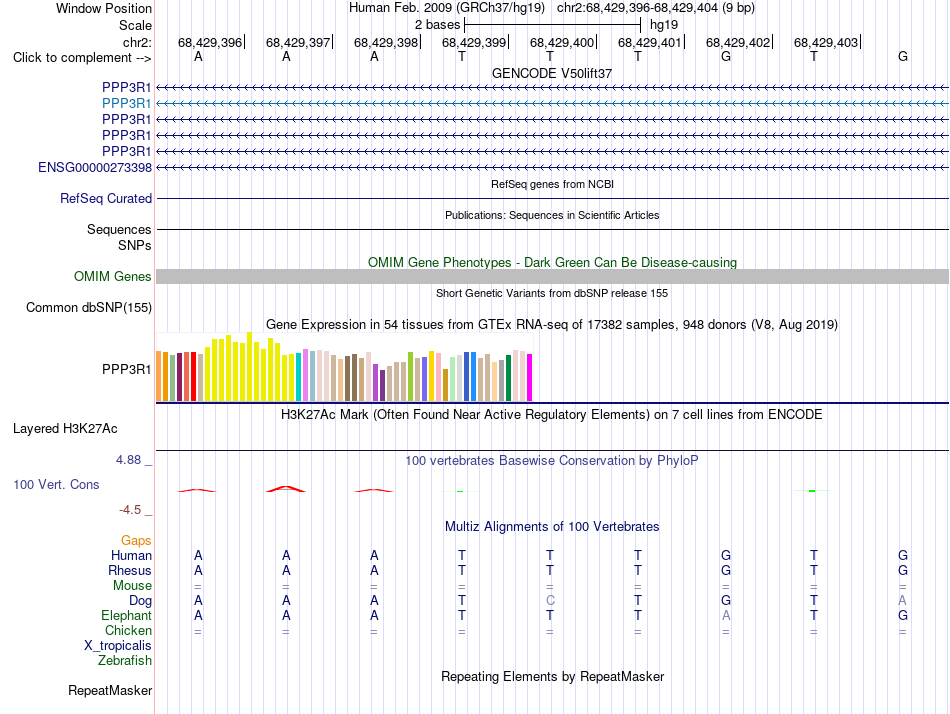Open the RefSeq Curated track label

(x=106, y=198)
